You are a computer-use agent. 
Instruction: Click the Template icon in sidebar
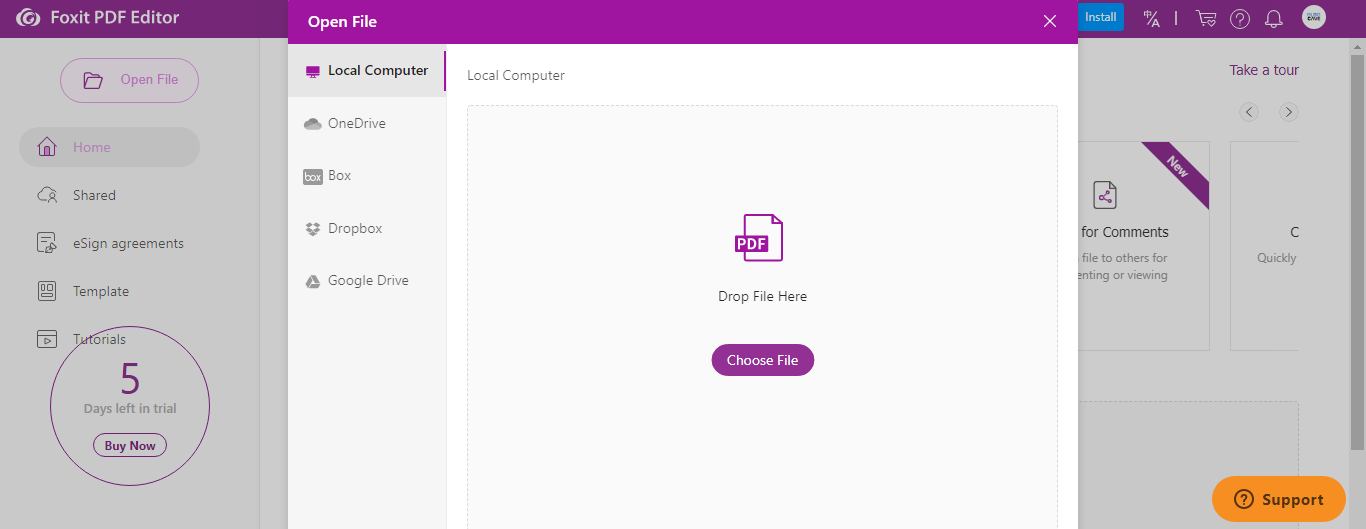46,291
